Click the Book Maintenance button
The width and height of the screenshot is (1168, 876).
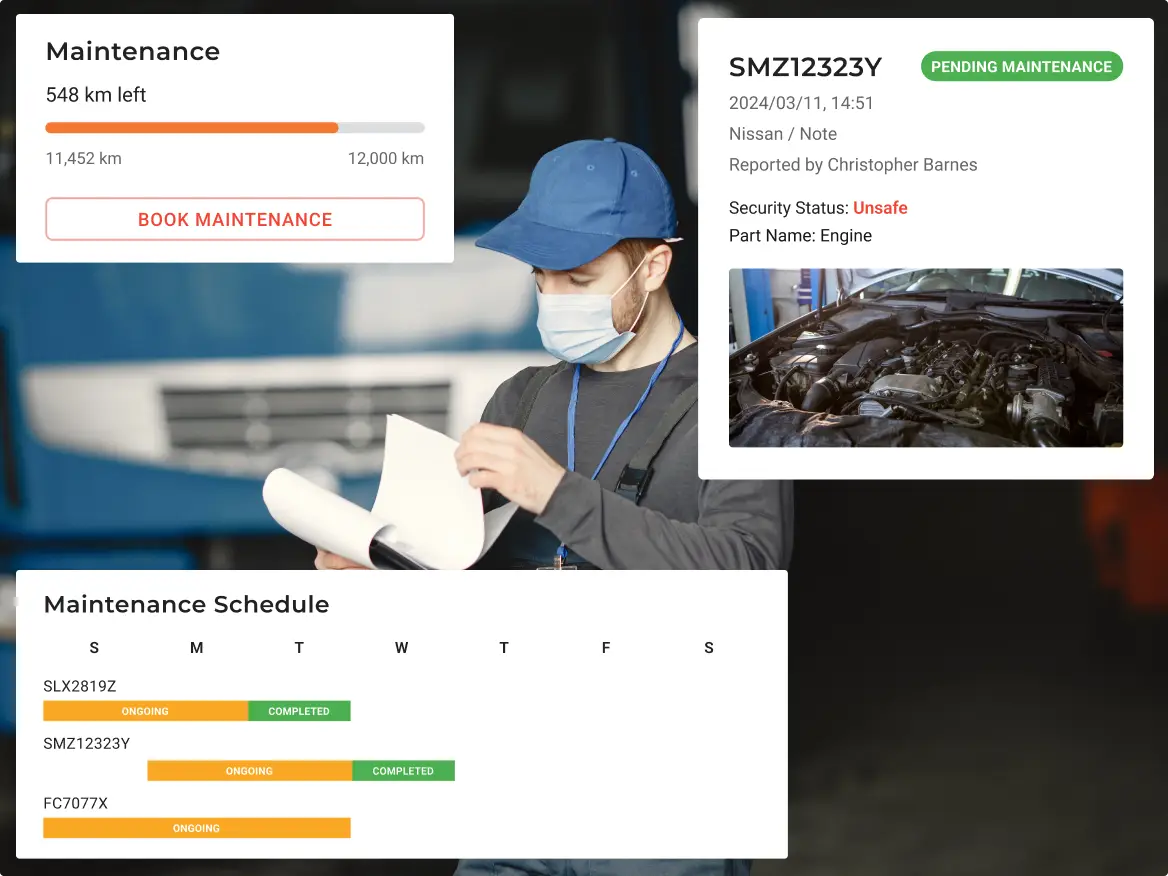pos(235,219)
